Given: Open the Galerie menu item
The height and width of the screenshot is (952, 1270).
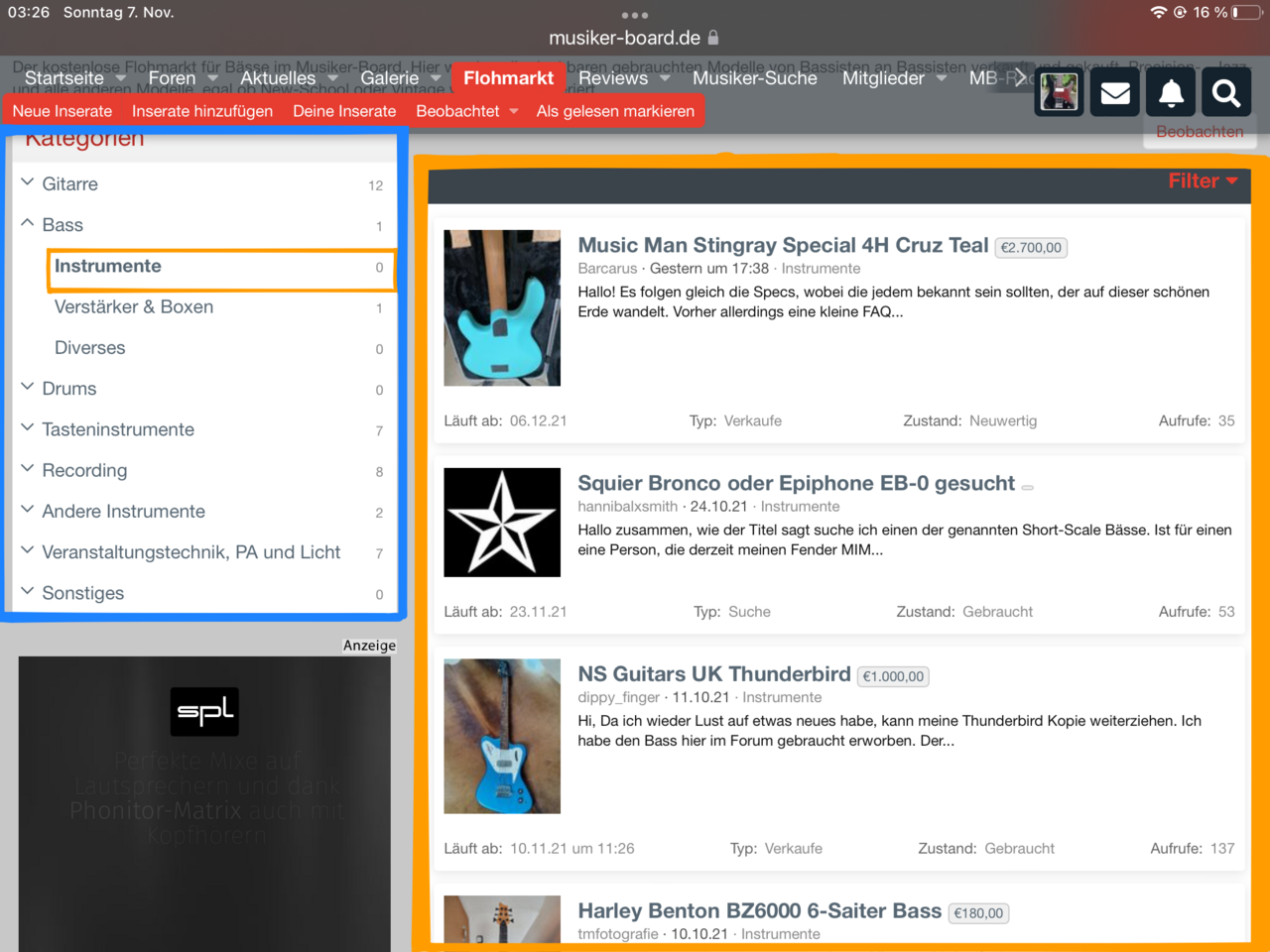Looking at the screenshot, I should pyautogui.click(x=390, y=78).
